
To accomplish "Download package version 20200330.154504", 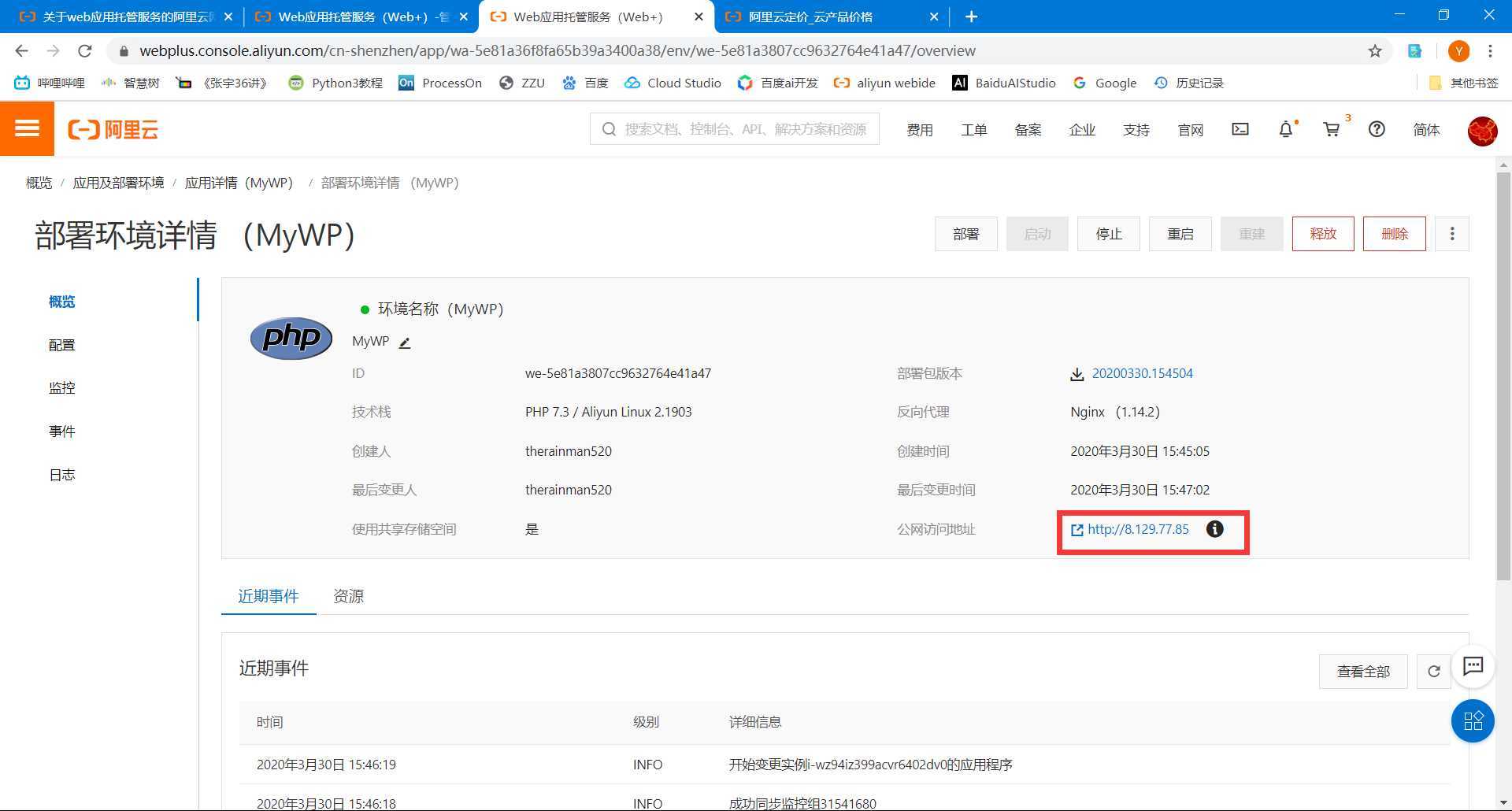I will (1142, 373).
